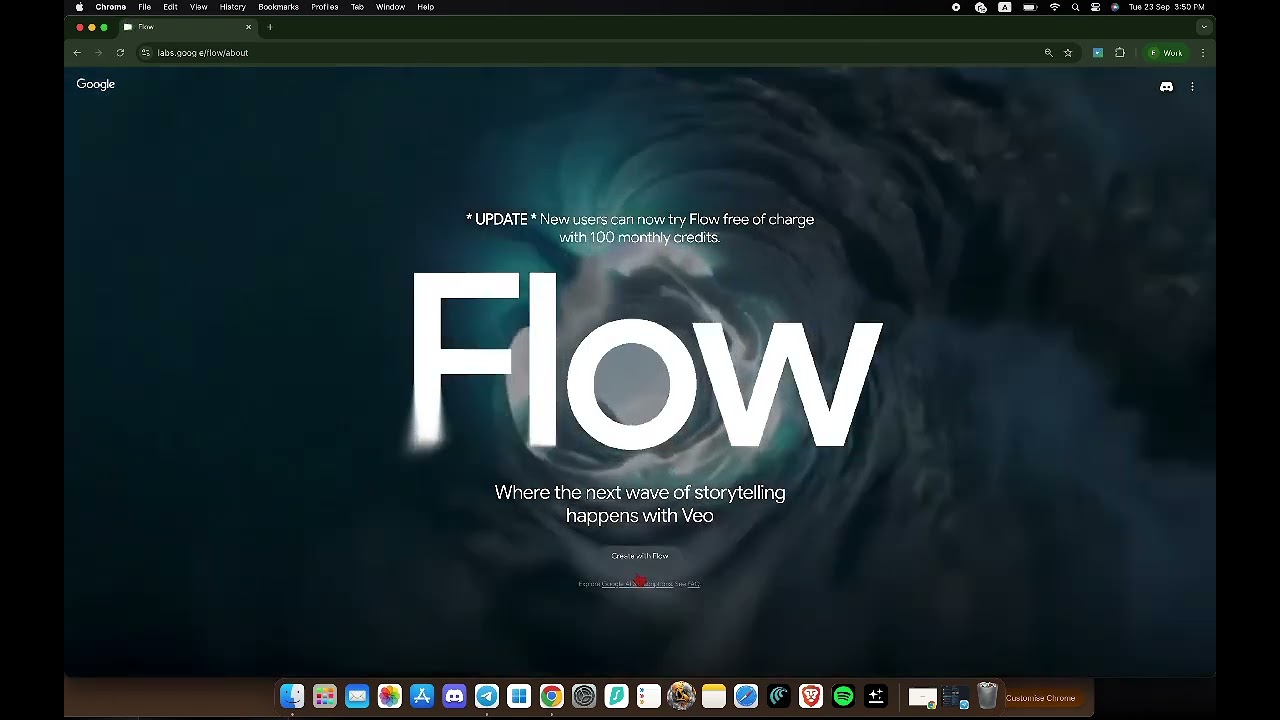The width and height of the screenshot is (1280, 720).
Task: Click the browser forward arrow
Action: pyautogui.click(x=98, y=53)
